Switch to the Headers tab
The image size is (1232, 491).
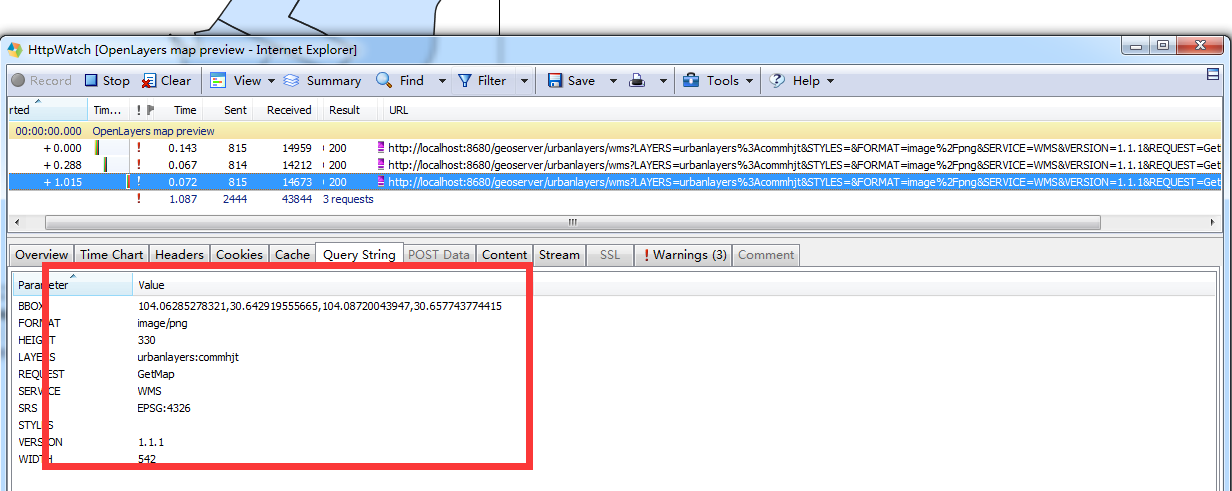coord(179,255)
